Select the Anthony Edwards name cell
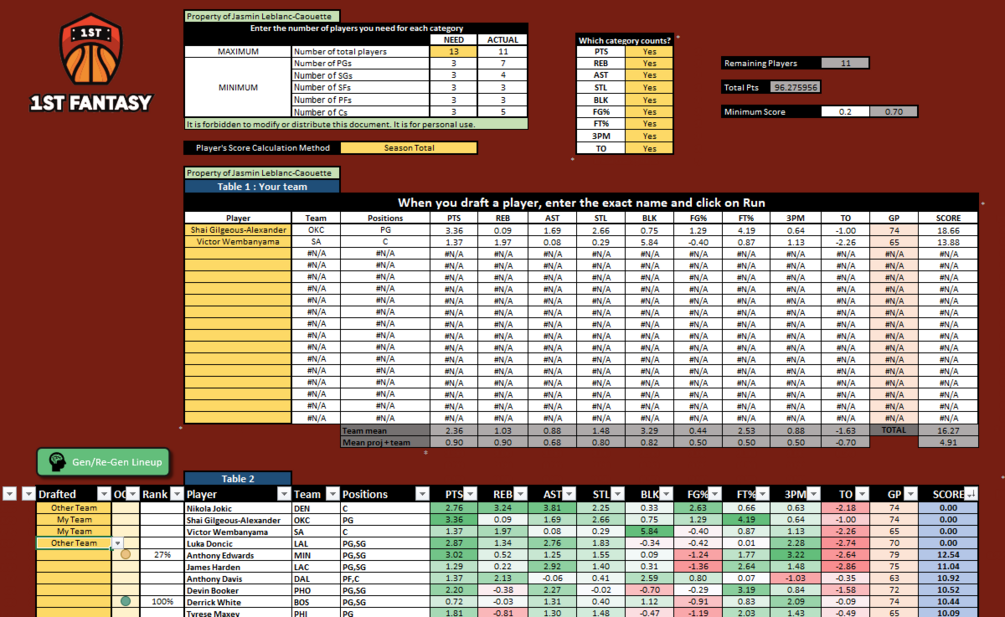This screenshot has height=617, width=1005. 238,555
